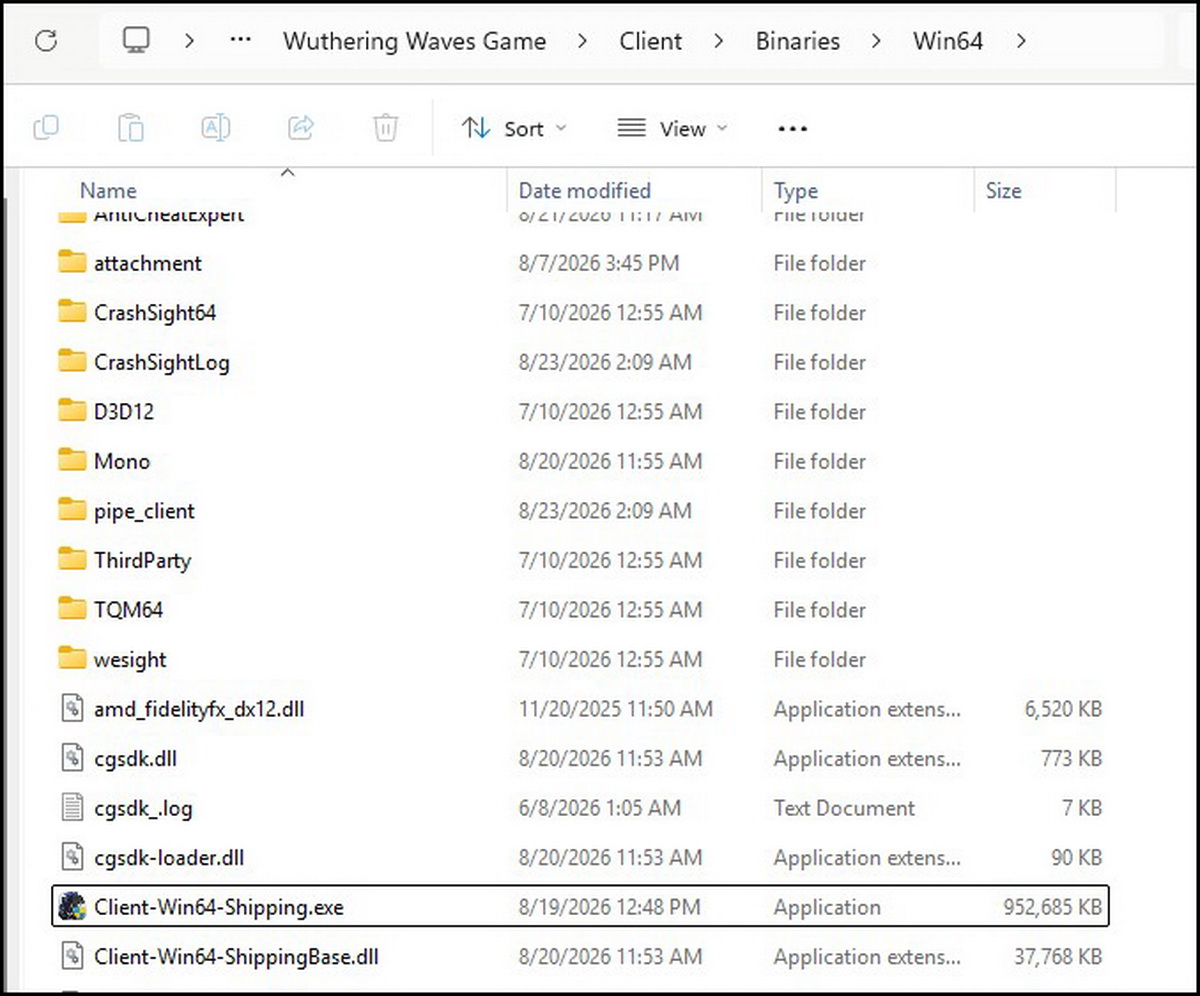
Task: Expand the chevron after Client breadcrumb
Action: click(x=718, y=41)
